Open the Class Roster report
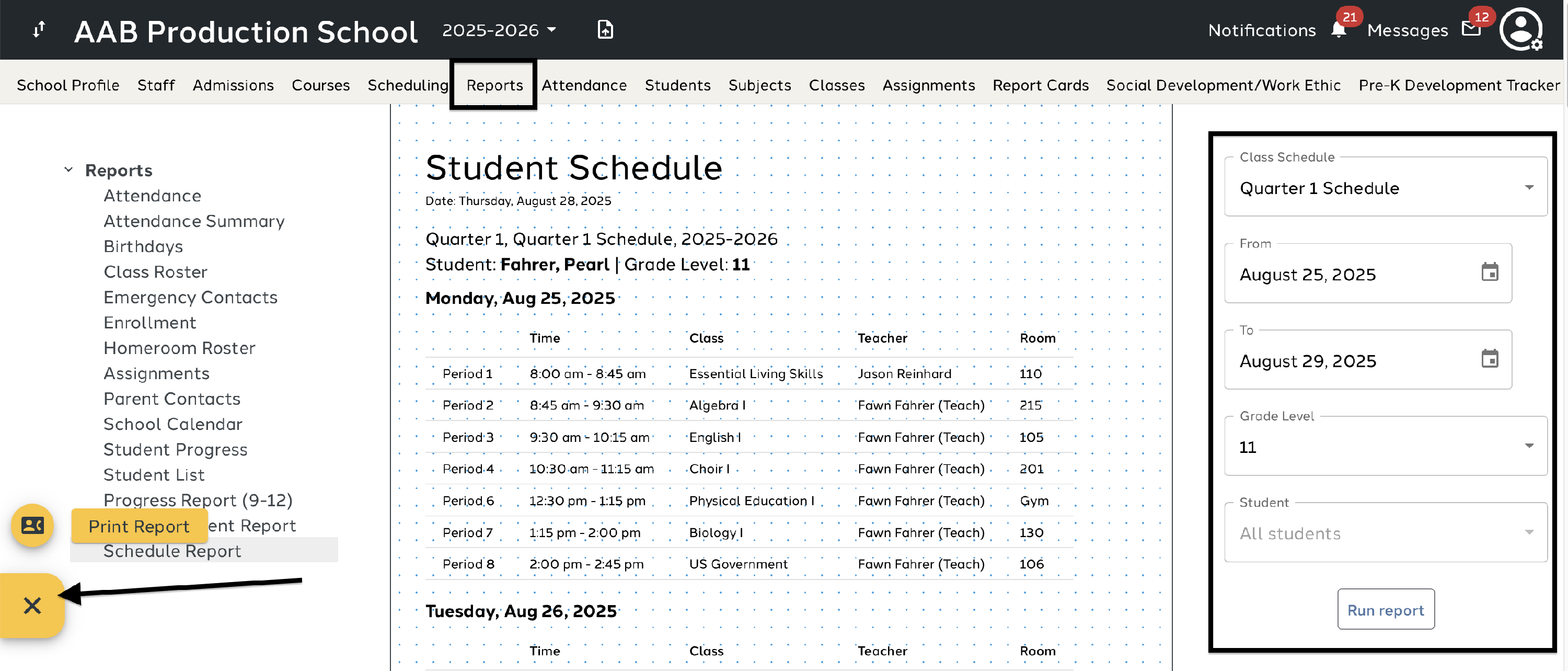Image resolution: width=1568 pixels, height=671 pixels. [155, 271]
